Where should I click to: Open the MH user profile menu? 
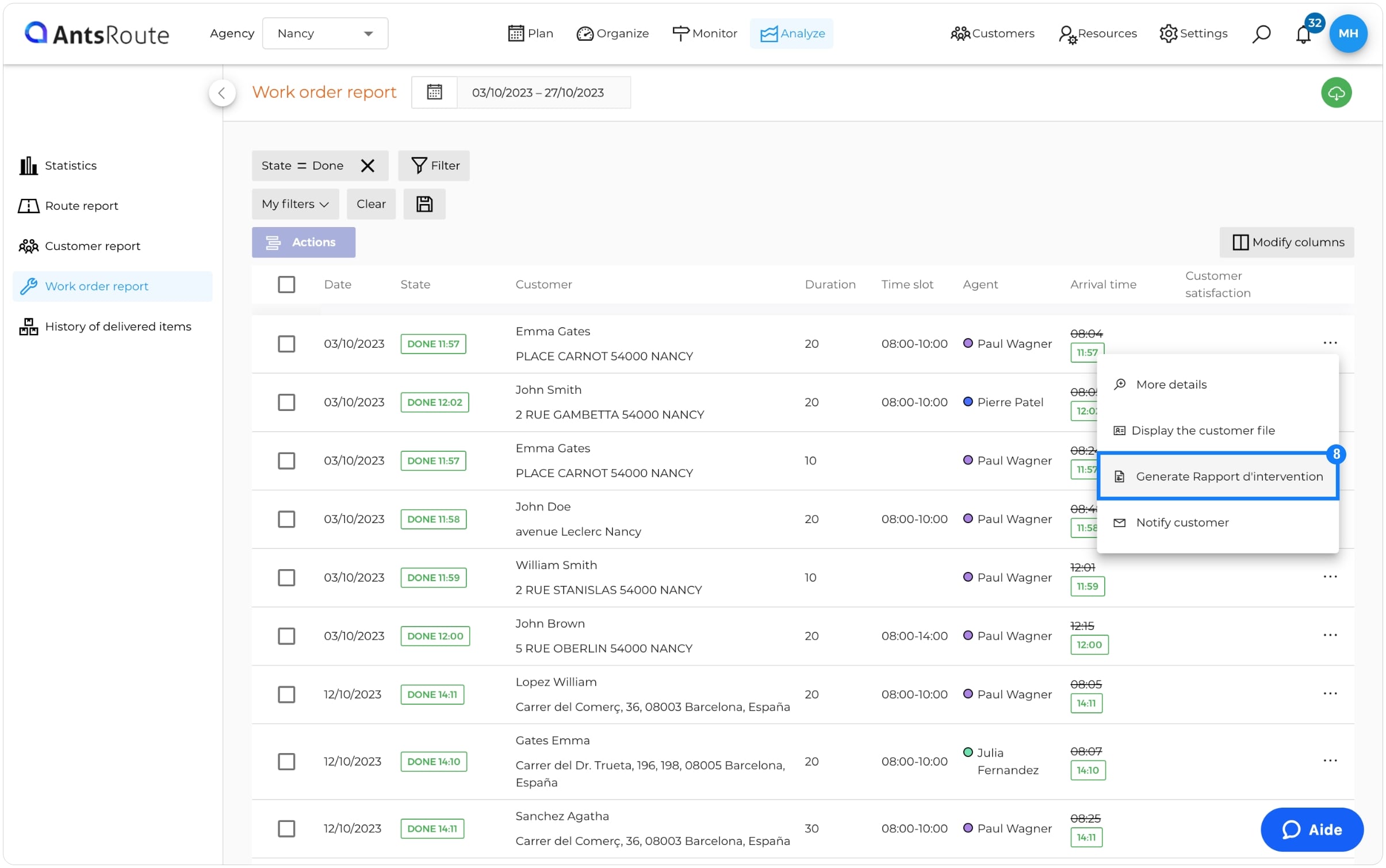pyautogui.click(x=1347, y=33)
